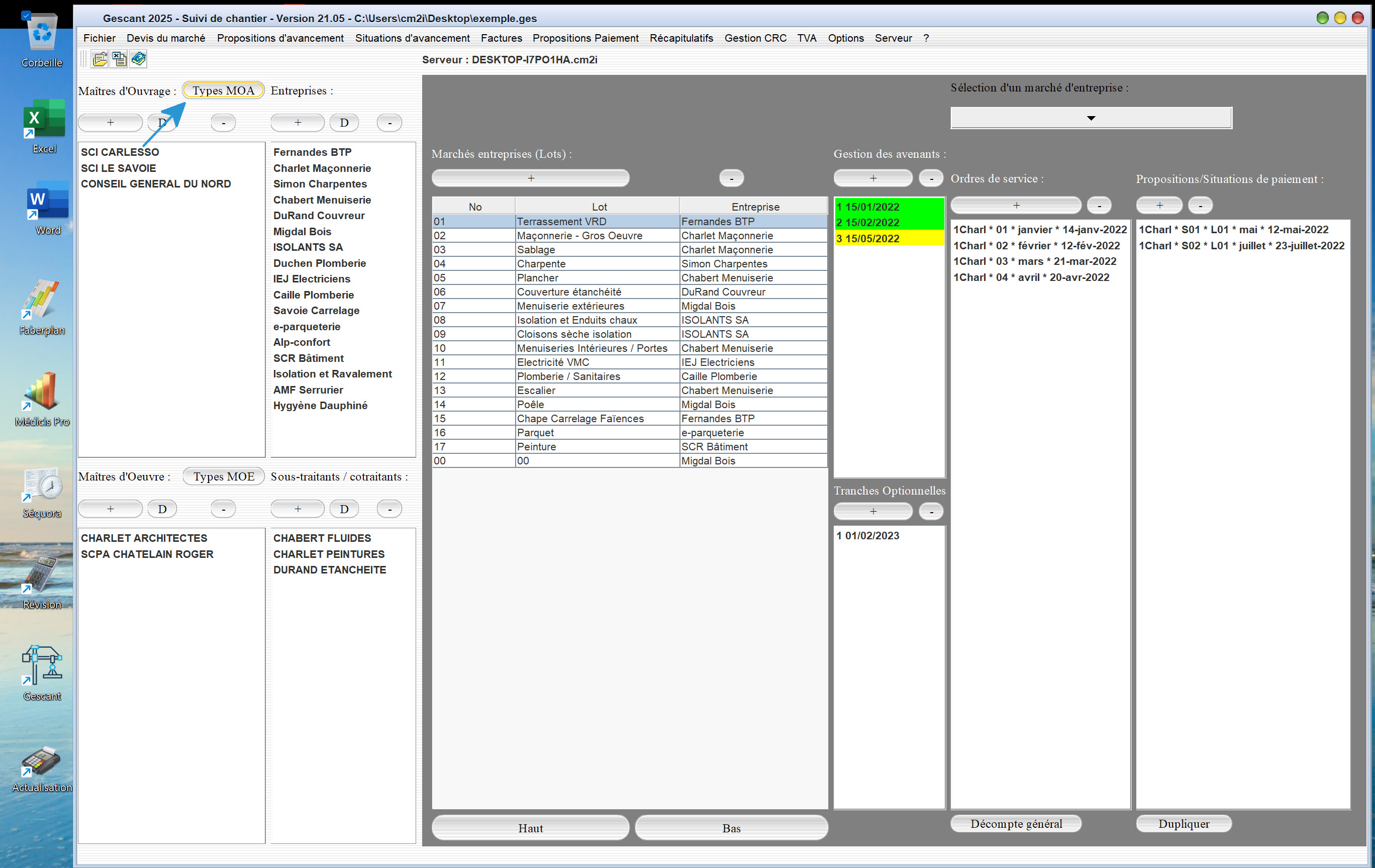Remove an Ordre de service with minus

point(1099,205)
